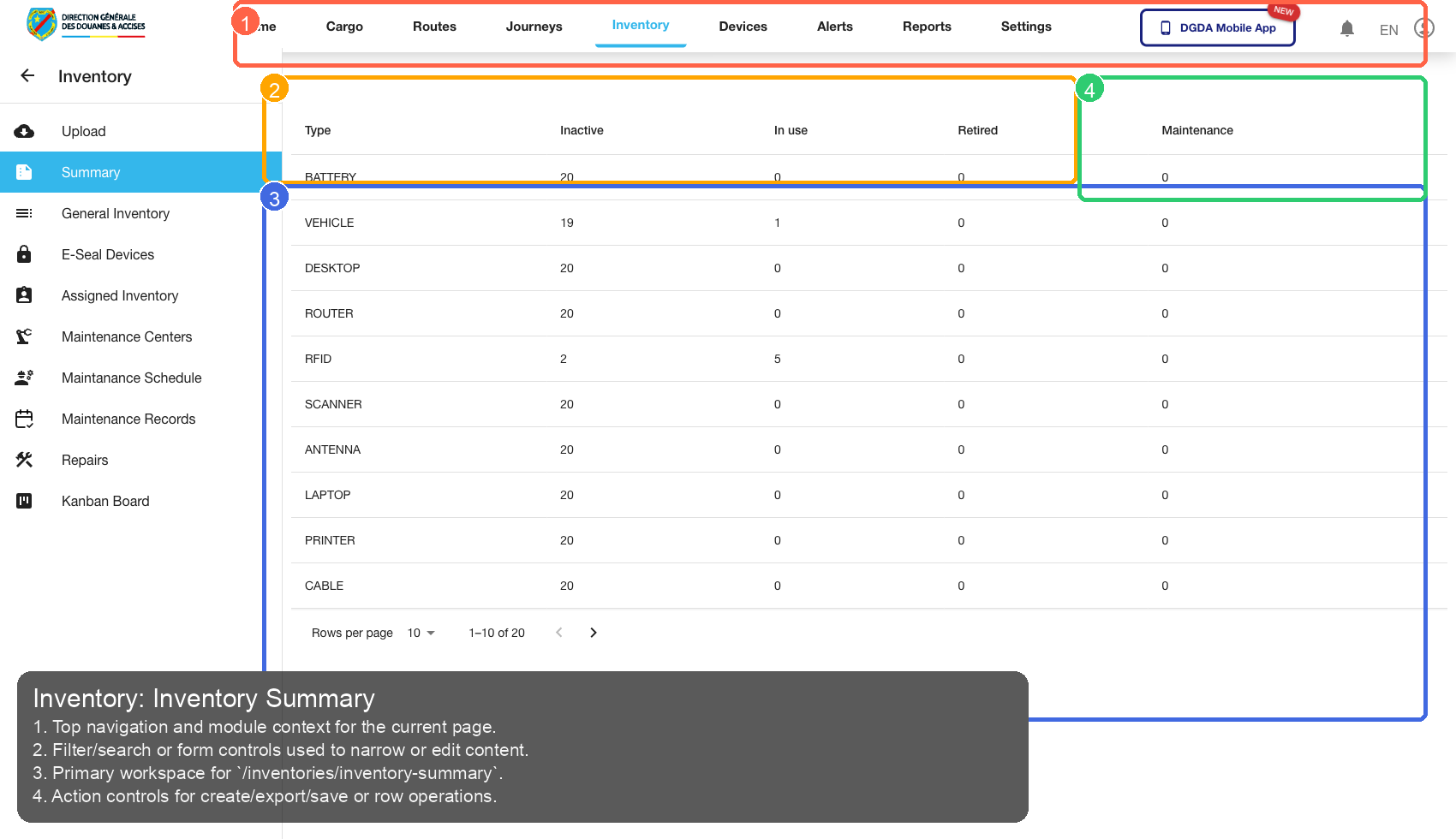Click the DGDA Mobile App button
This screenshot has width=1456, height=839.
1217,27
